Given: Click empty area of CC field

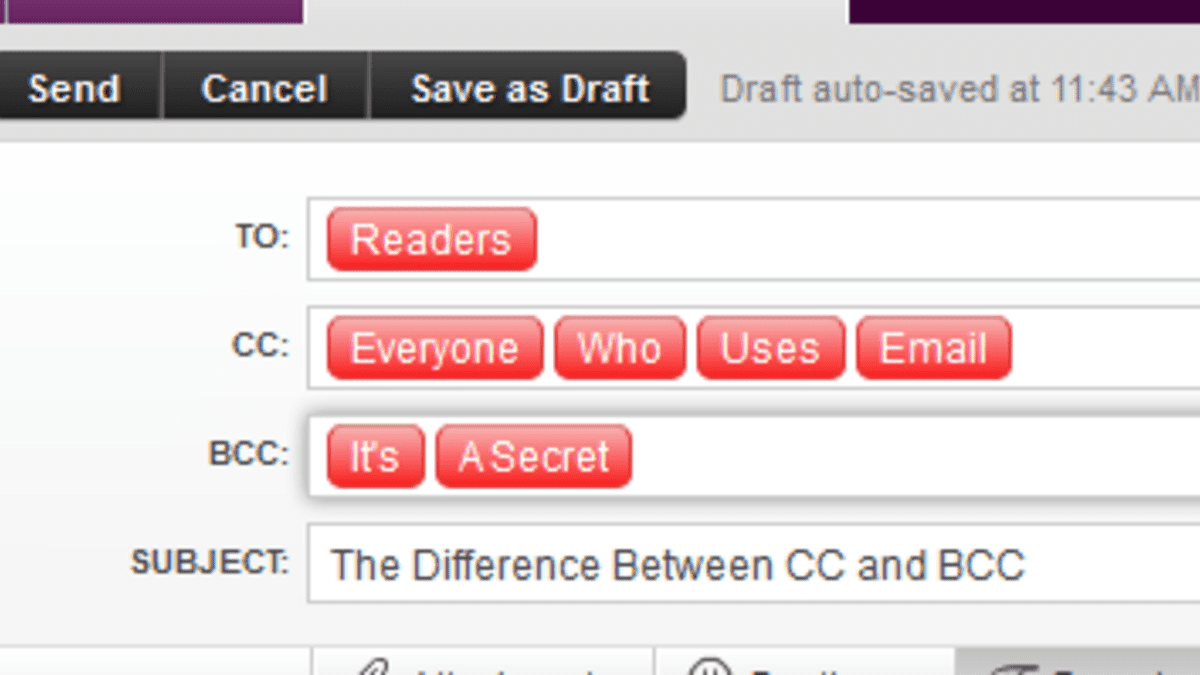Looking at the screenshot, I should click(x=1105, y=348).
